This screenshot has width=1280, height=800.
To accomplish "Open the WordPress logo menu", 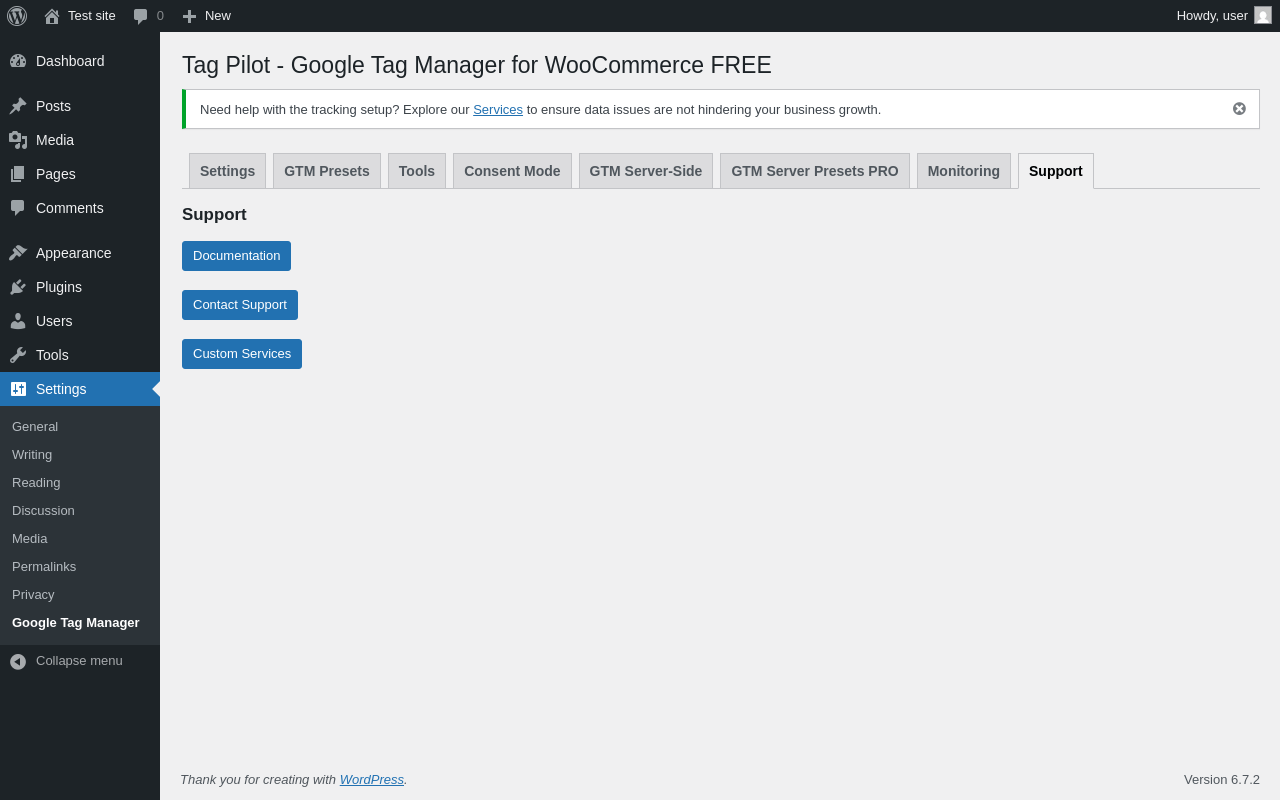I will point(17,16).
